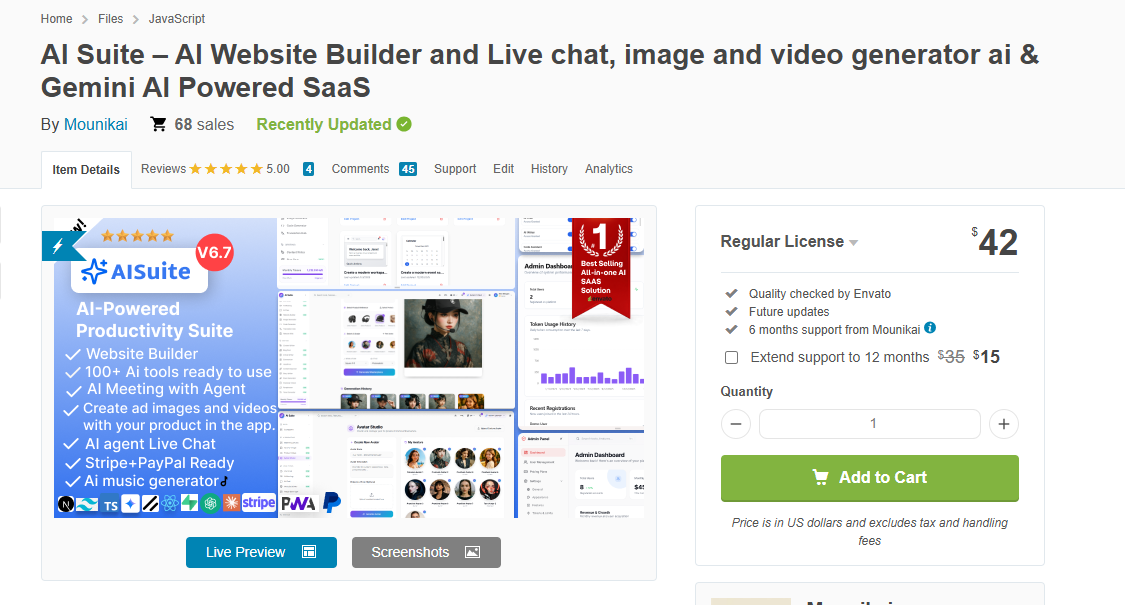Click the PayPal logo in preview
This screenshot has height=605, width=1125.
(x=331, y=502)
